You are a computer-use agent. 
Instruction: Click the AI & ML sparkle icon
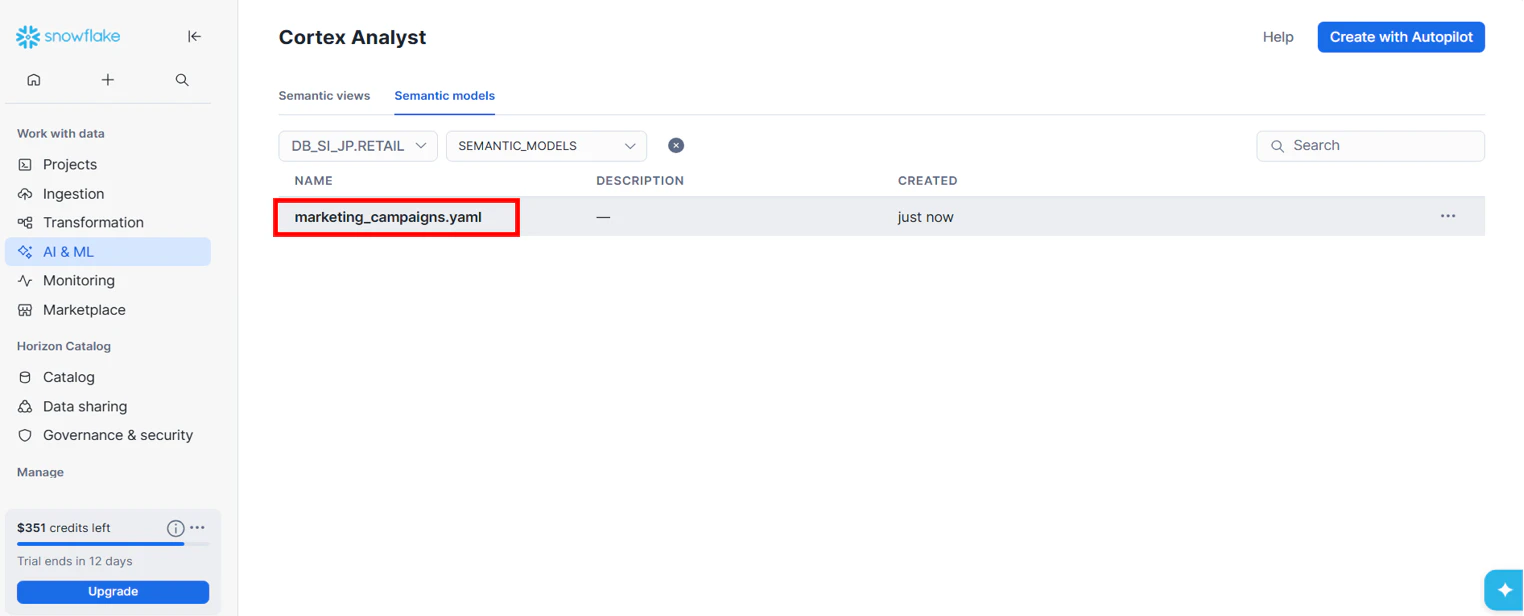coord(25,252)
